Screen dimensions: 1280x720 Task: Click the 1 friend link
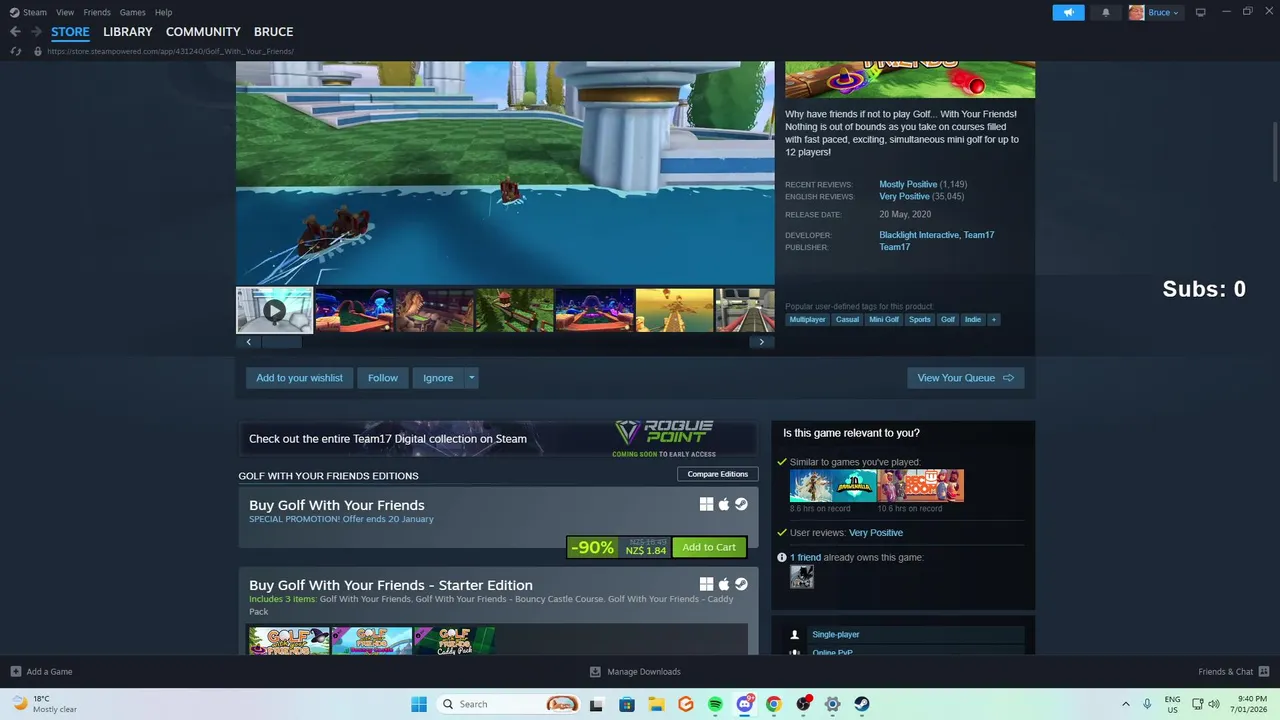point(805,557)
